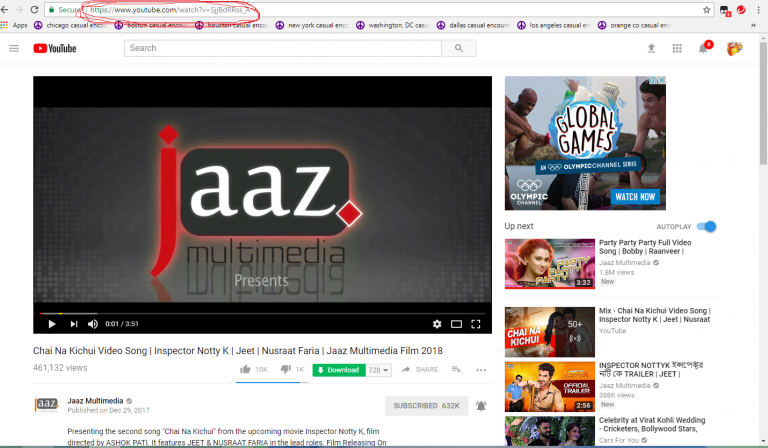Open player settings gear
Image resolution: width=768 pixels, height=448 pixels.
click(437, 324)
